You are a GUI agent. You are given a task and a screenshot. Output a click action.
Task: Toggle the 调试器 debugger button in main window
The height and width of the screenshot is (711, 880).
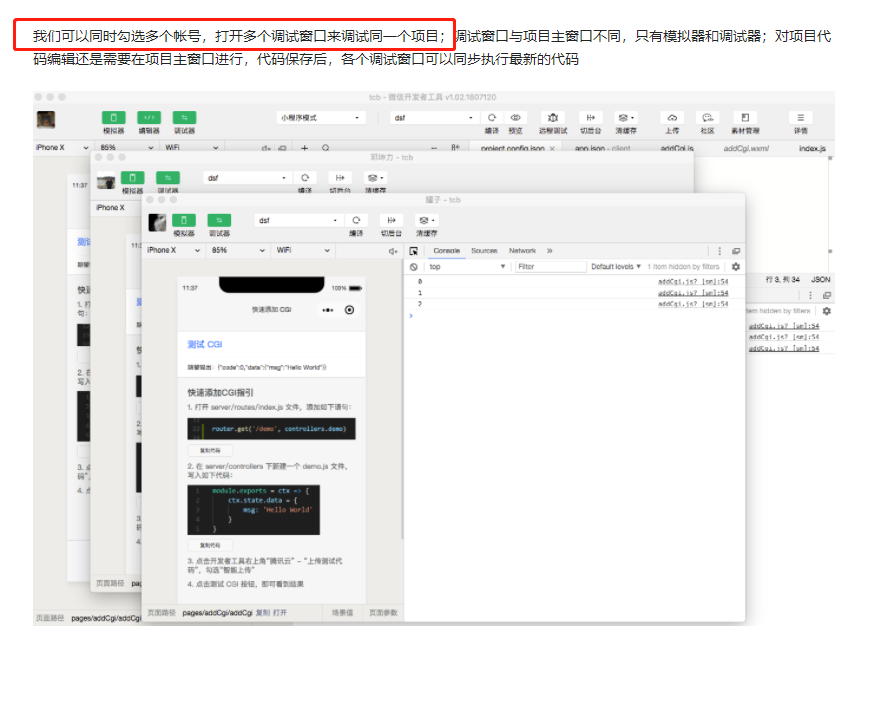(x=184, y=117)
